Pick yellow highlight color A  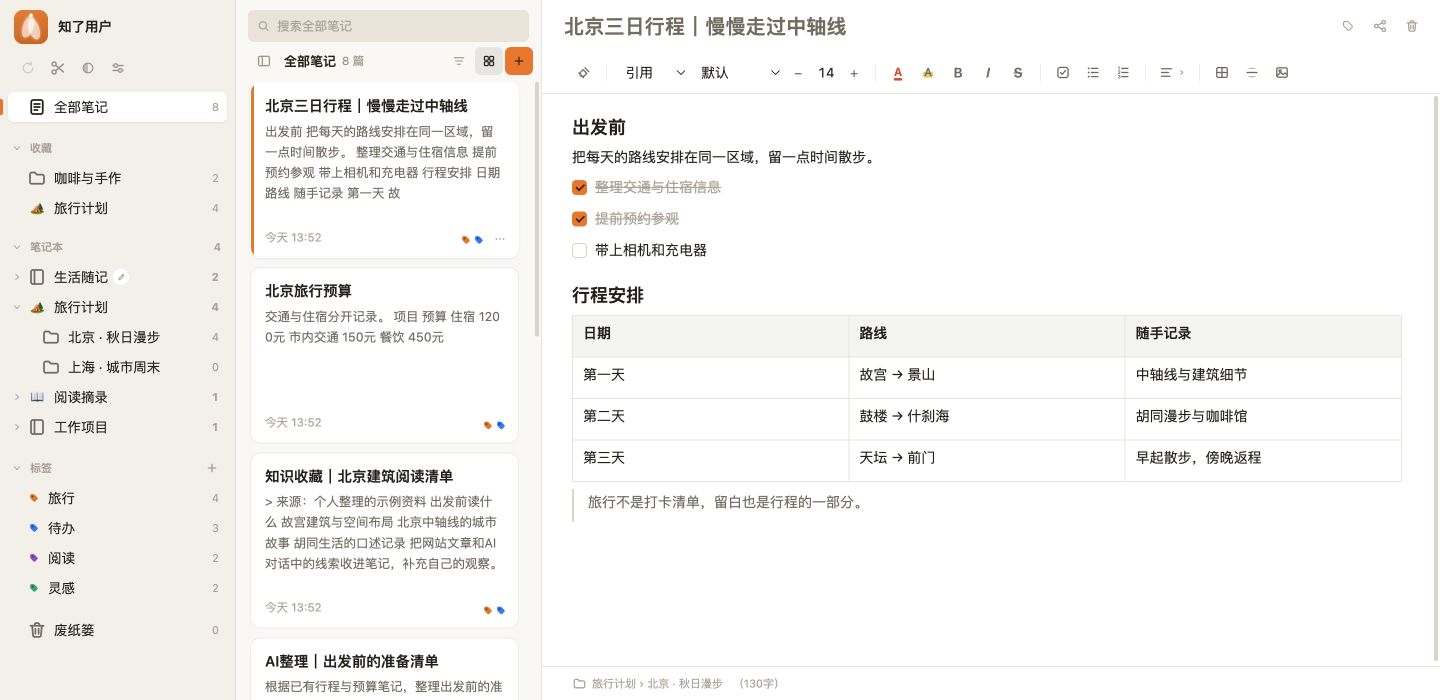pos(928,73)
